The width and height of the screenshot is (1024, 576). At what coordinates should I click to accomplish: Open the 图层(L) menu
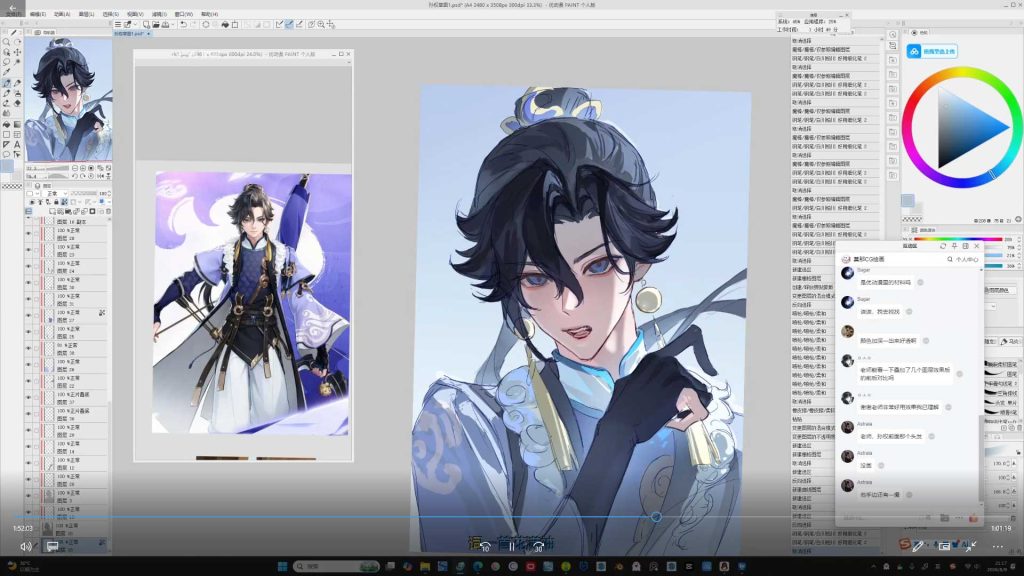click(86, 14)
